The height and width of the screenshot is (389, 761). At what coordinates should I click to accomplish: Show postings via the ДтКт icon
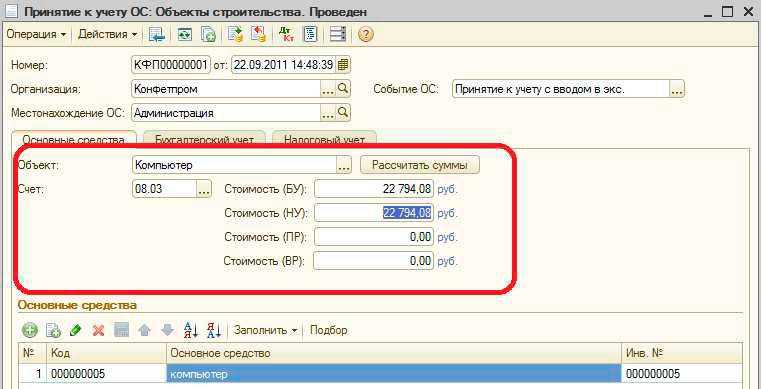tap(286, 34)
